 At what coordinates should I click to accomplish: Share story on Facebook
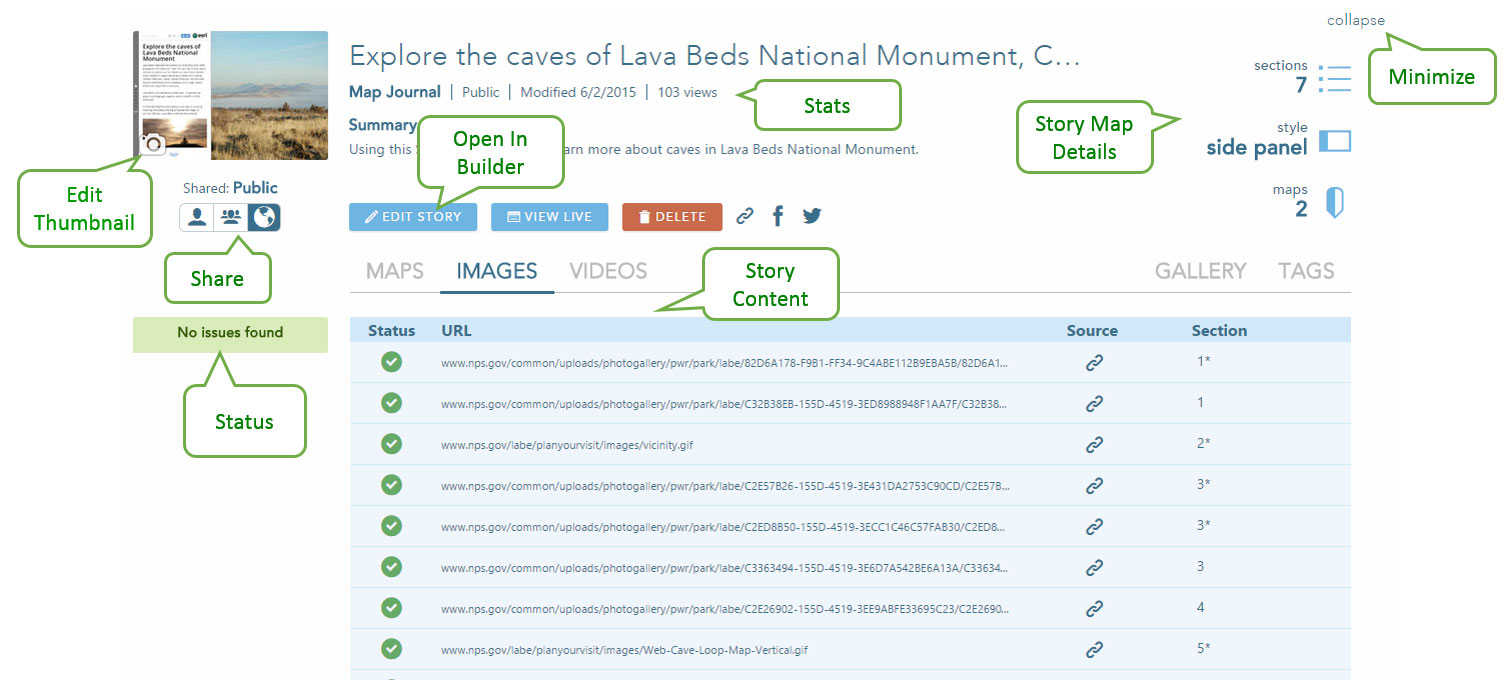point(778,216)
